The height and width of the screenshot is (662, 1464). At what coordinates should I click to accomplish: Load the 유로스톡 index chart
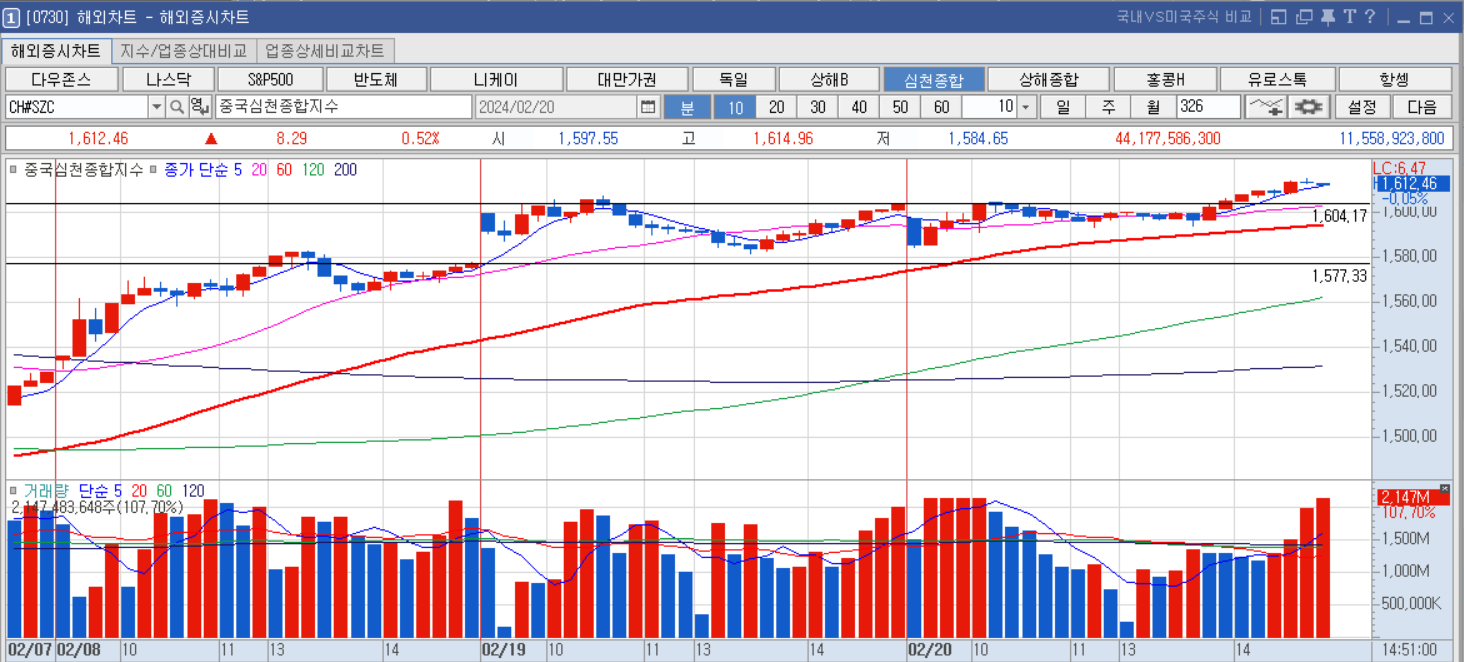1277,79
